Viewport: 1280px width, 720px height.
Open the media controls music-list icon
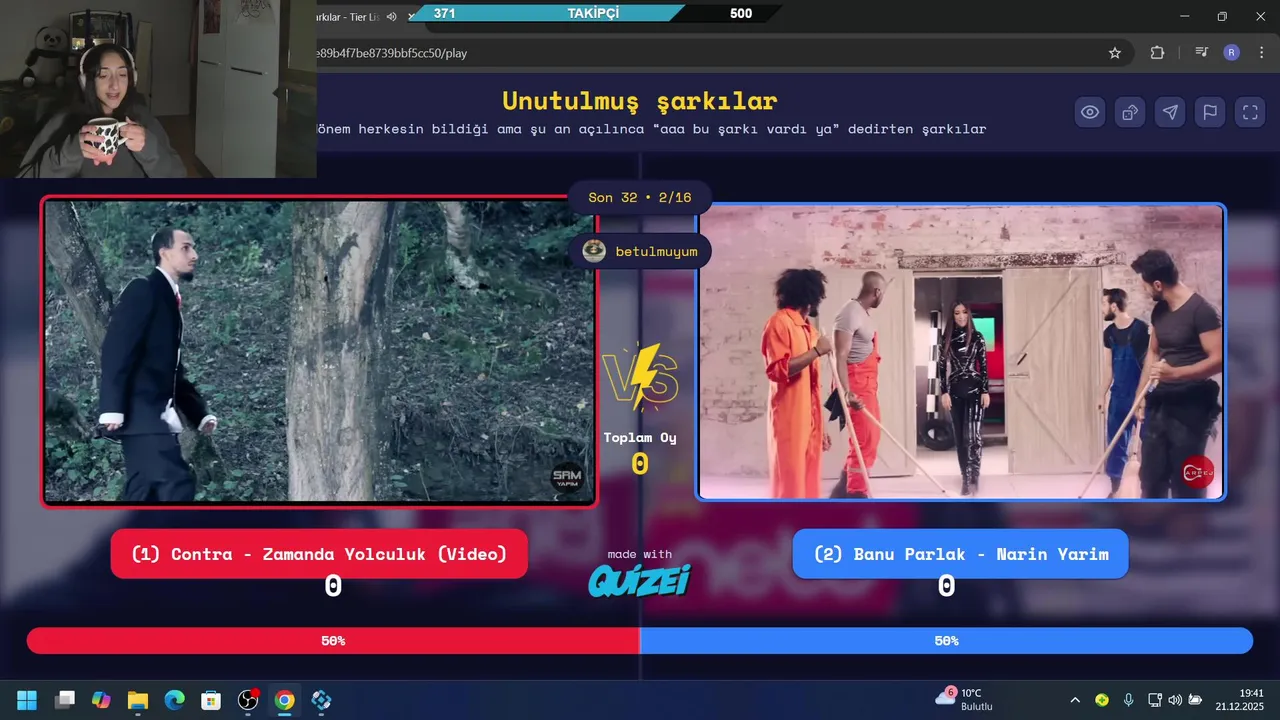tap(1201, 53)
